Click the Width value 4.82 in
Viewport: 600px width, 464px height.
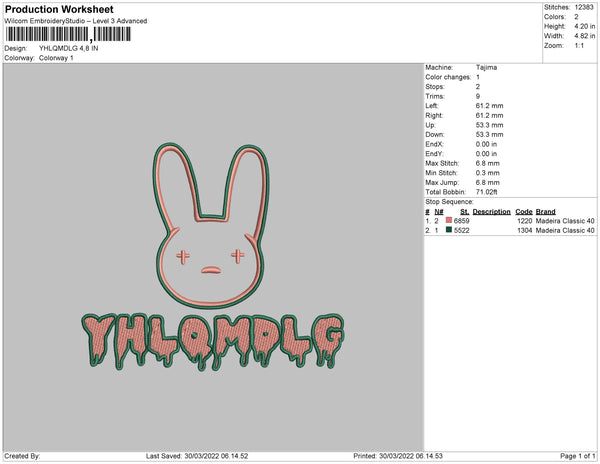585,36
